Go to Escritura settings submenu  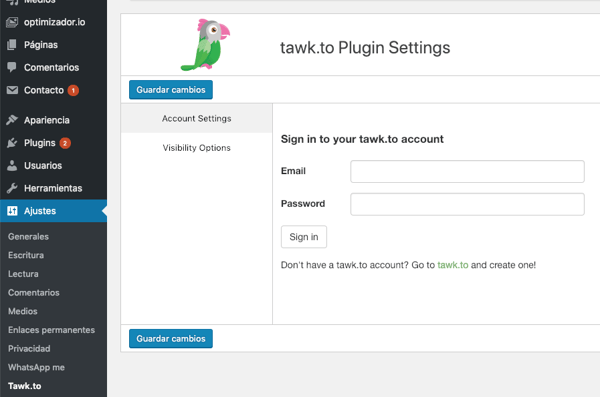(x=26, y=255)
